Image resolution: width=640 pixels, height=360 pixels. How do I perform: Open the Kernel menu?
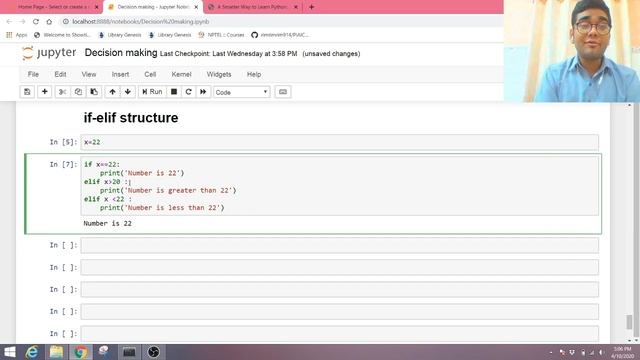[x=181, y=74]
